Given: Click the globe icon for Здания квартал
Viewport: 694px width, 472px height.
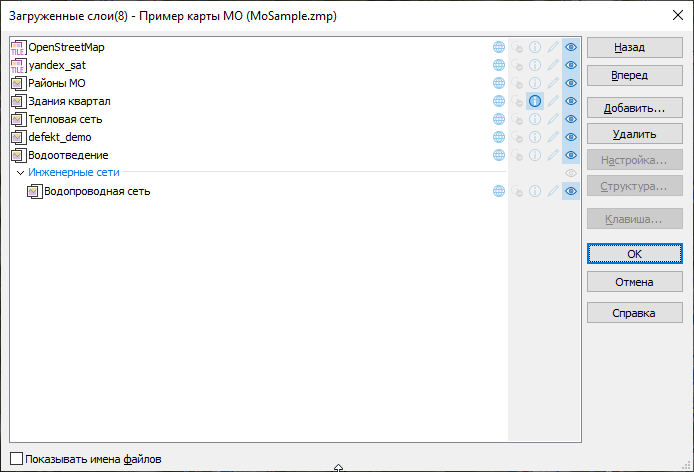Looking at the screenshot, I should coord(499,101).
